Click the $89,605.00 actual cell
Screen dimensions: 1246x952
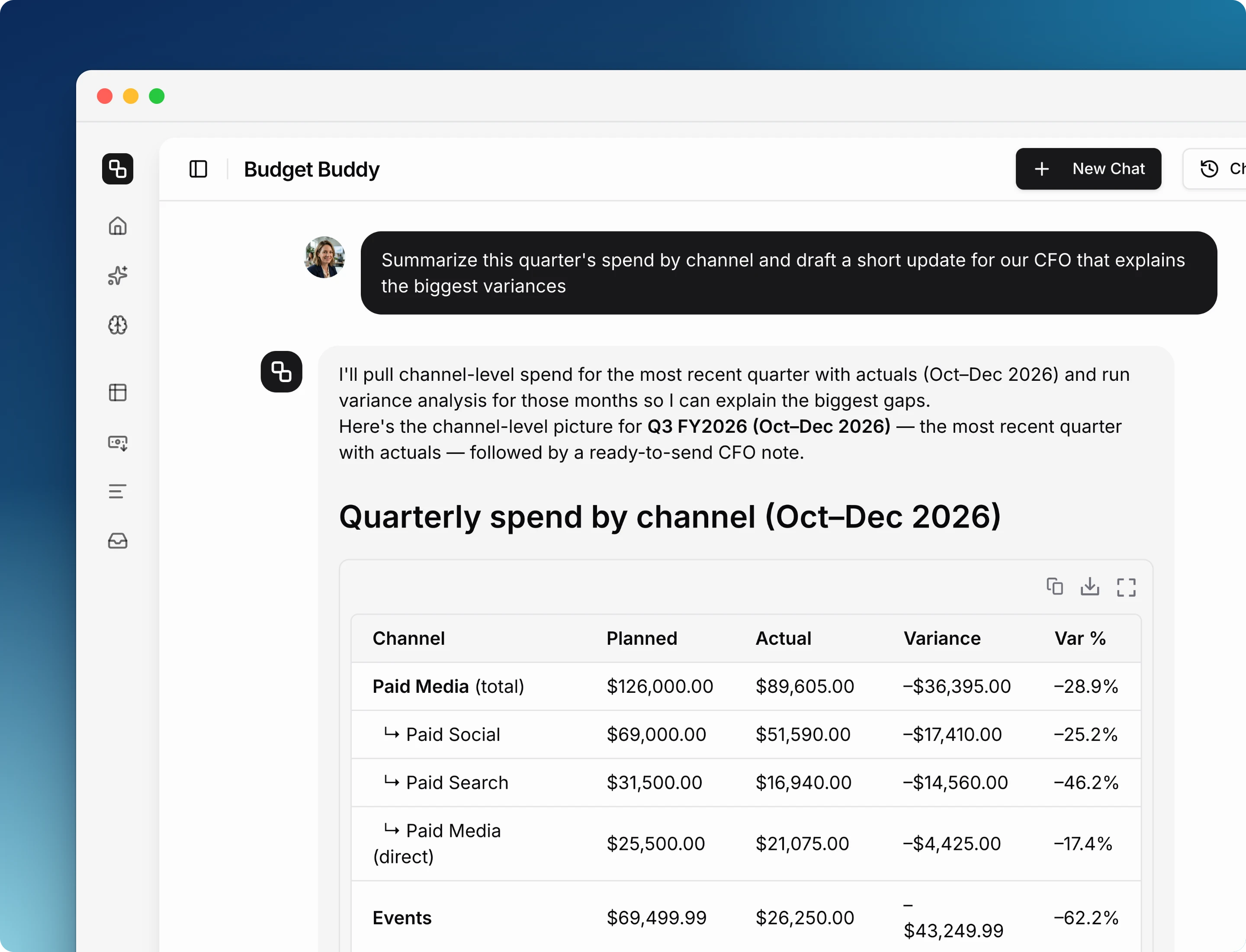tap(805, 687)
